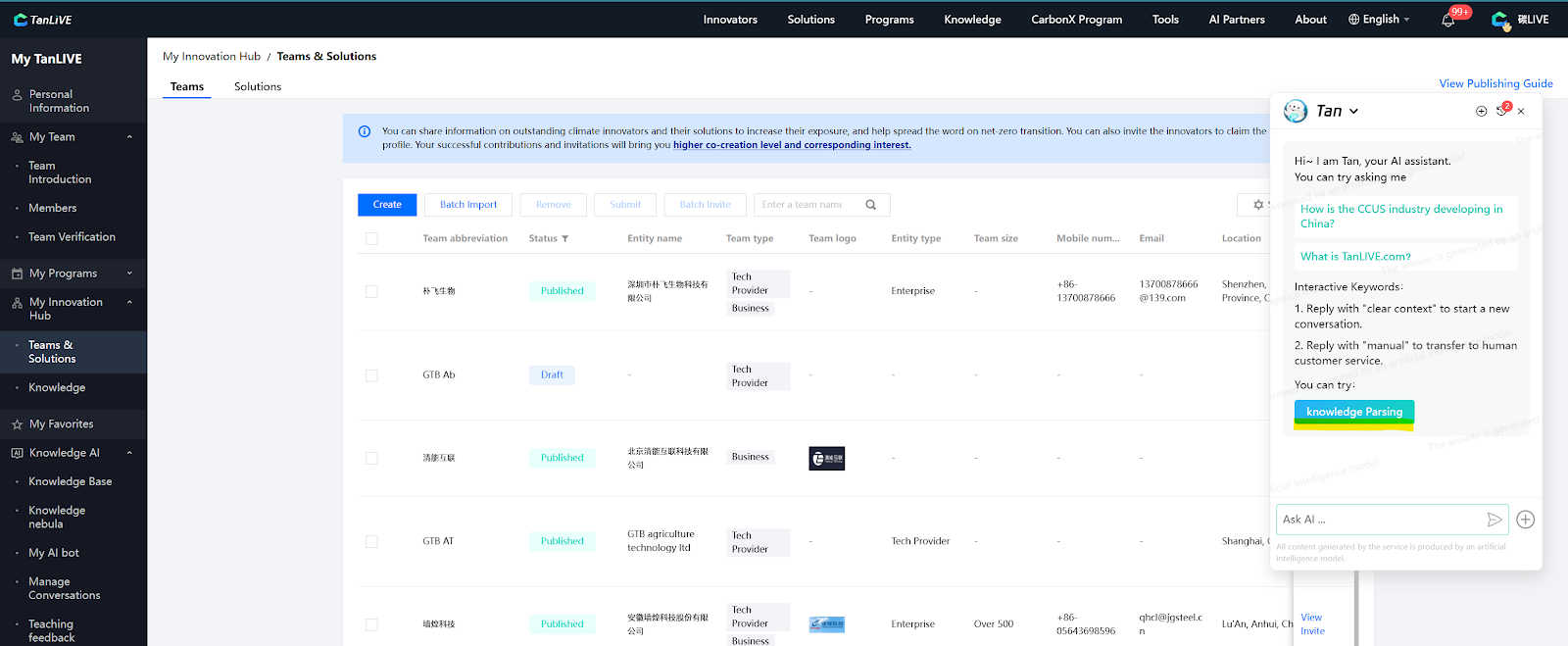1568x646 pixels.
Task: Collapse the My Team sidebar section
Action: [129, 137]
